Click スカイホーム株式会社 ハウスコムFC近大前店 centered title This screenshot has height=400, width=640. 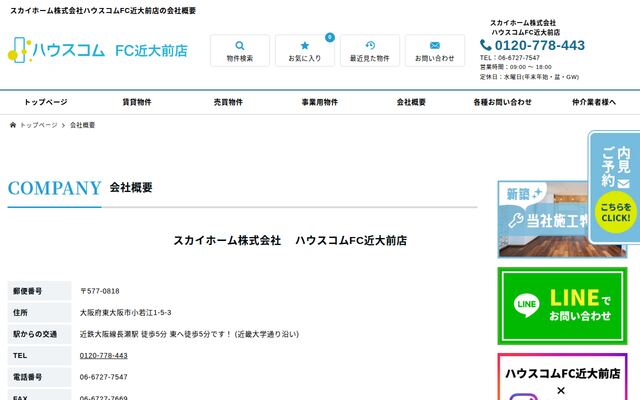point(290,240)
